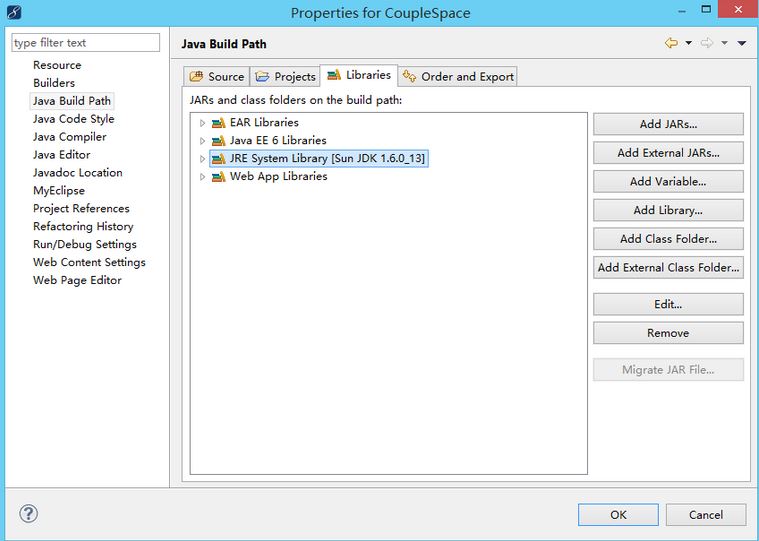Select Builders in the properties list
759x541 pixels.
point(54,83)
